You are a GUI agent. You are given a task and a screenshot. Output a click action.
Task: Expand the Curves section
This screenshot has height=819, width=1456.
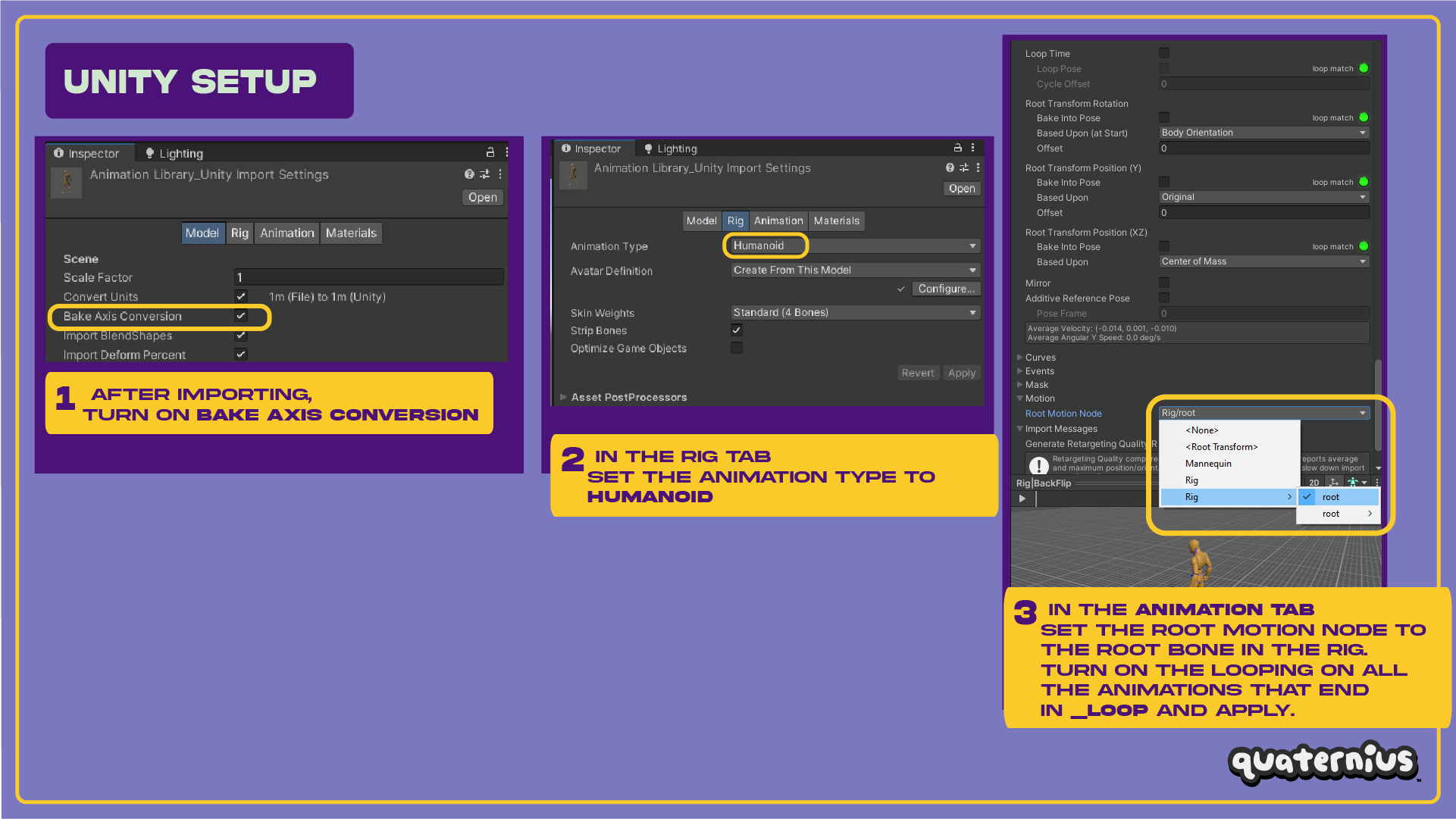coord(1040,358)
